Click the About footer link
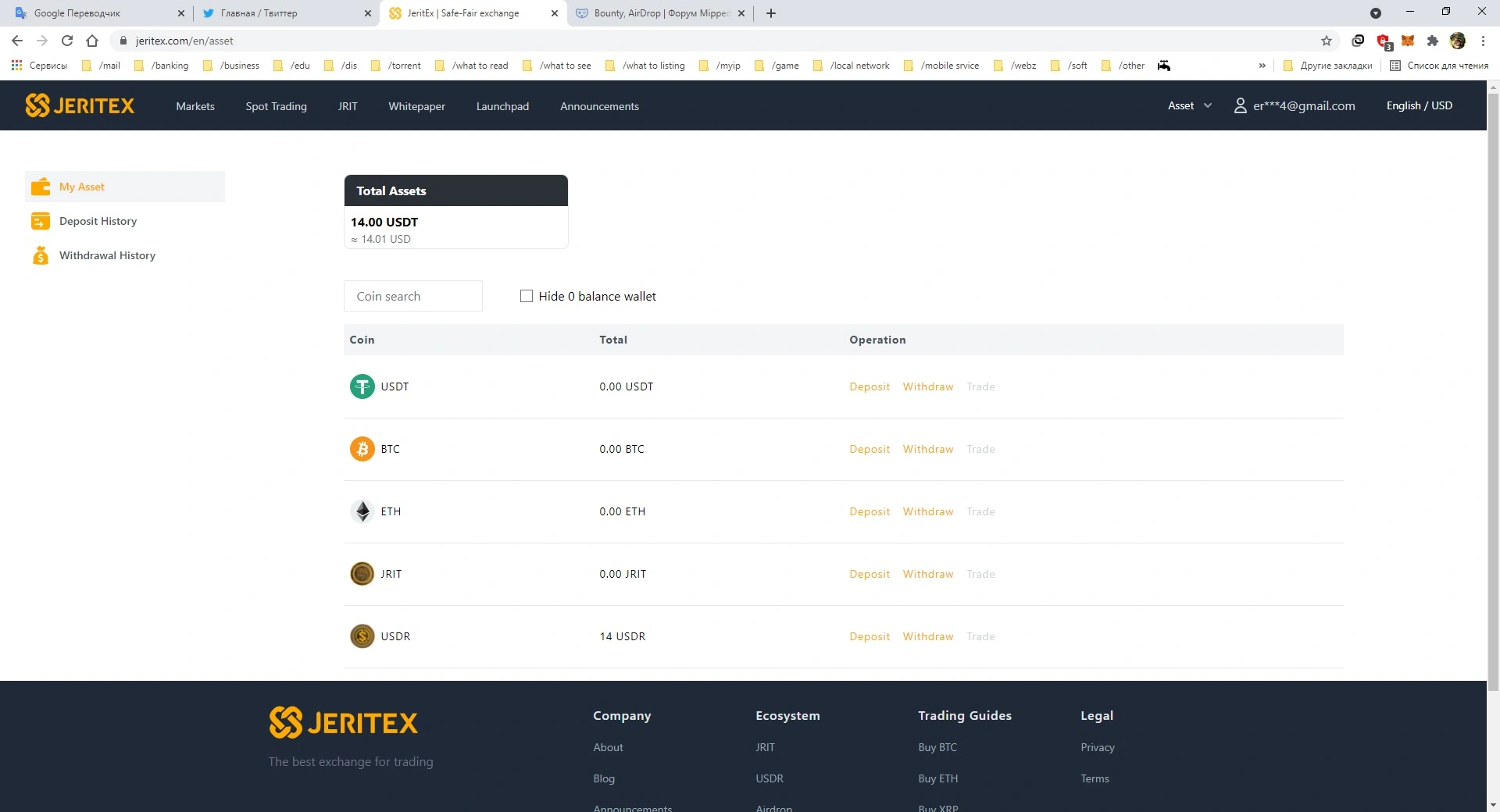The image size is (1500, 812). point(608,747)
